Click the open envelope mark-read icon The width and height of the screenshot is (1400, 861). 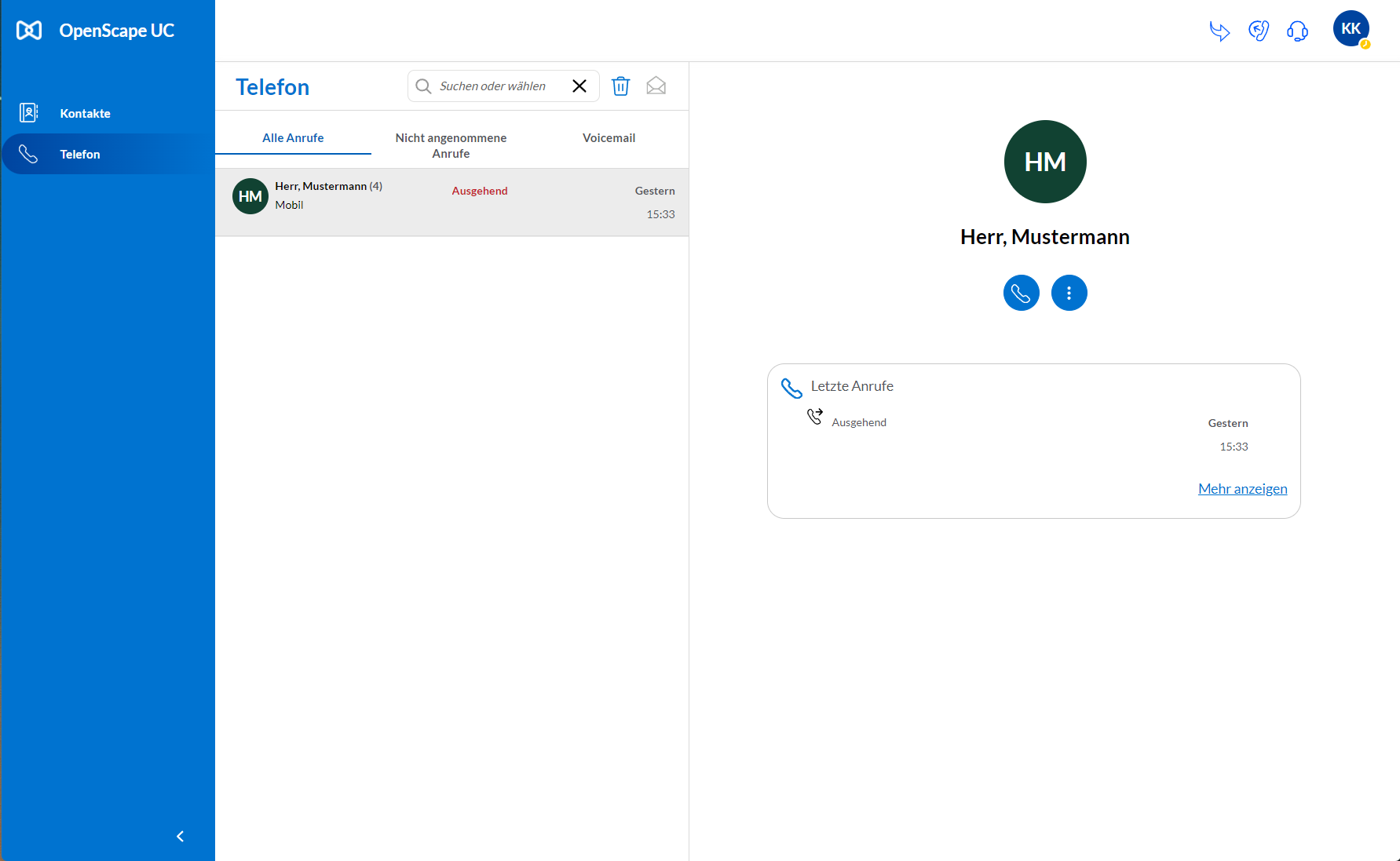coord(656,86)
